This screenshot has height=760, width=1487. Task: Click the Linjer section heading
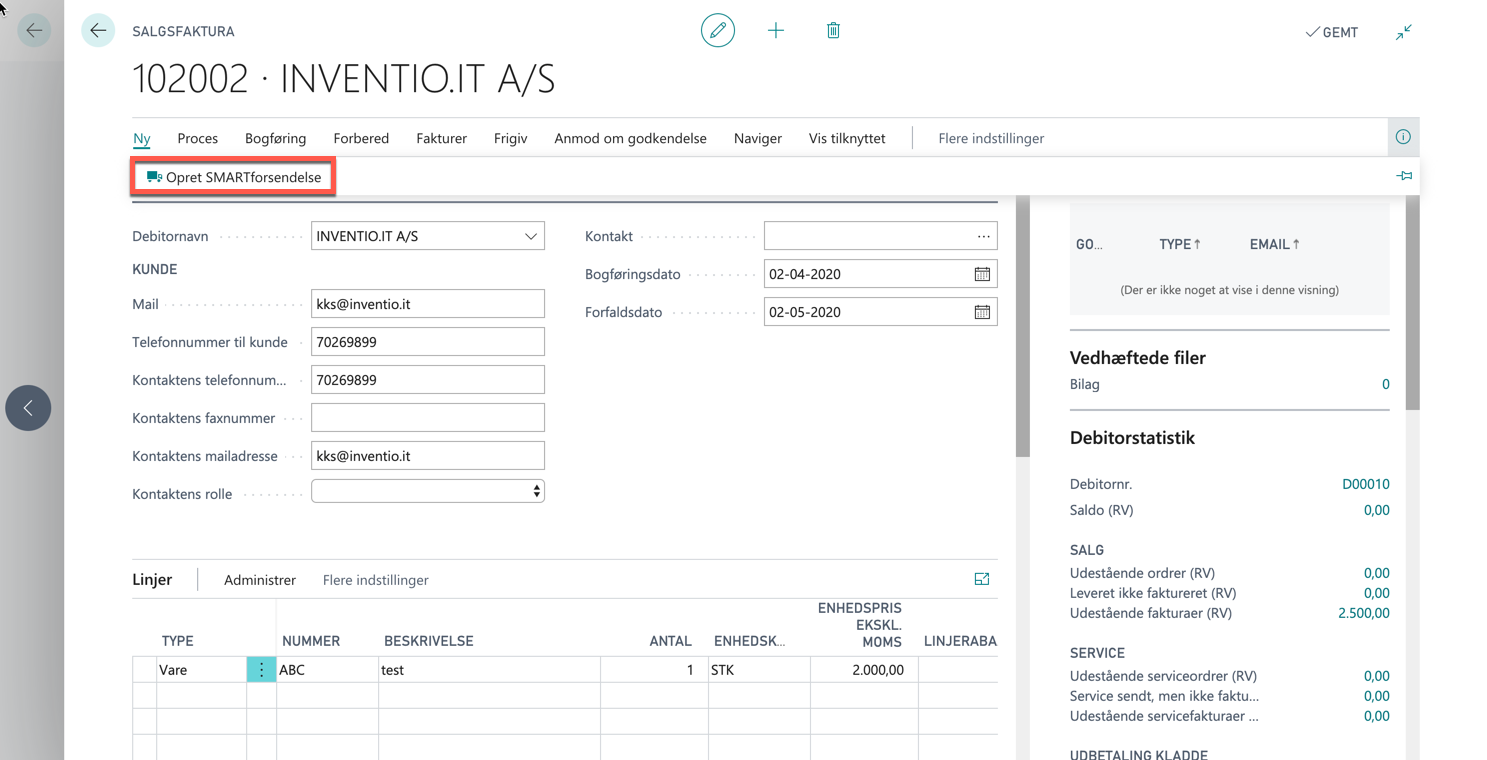(x=152, y=579)
